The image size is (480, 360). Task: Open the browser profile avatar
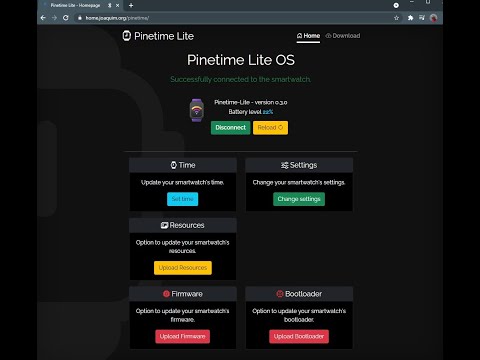[x=434, y=18]
